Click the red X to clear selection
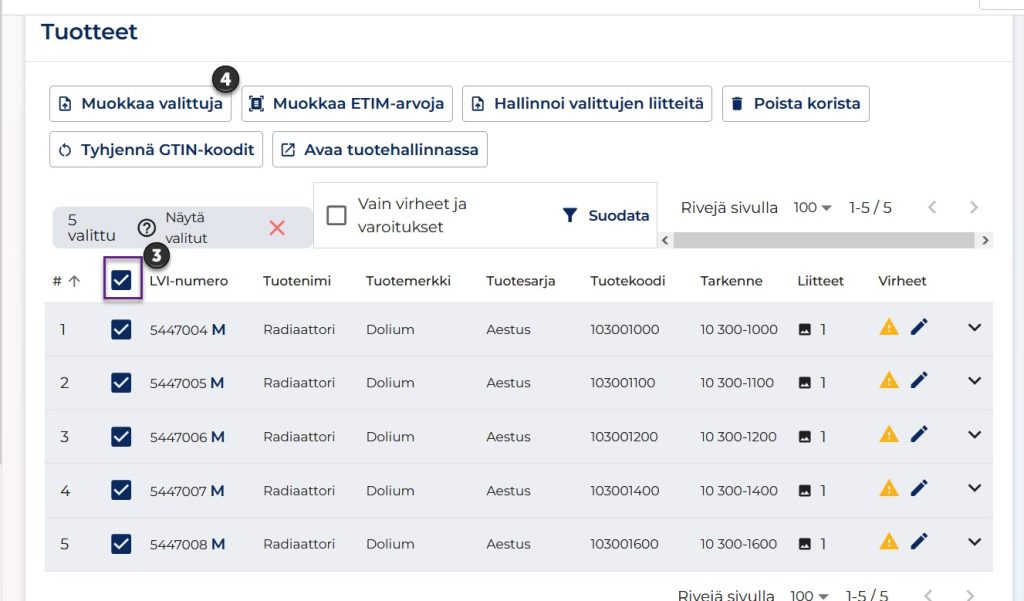Screen dimensions: 1024x601 pyautogui.click(x=277, y=228)
